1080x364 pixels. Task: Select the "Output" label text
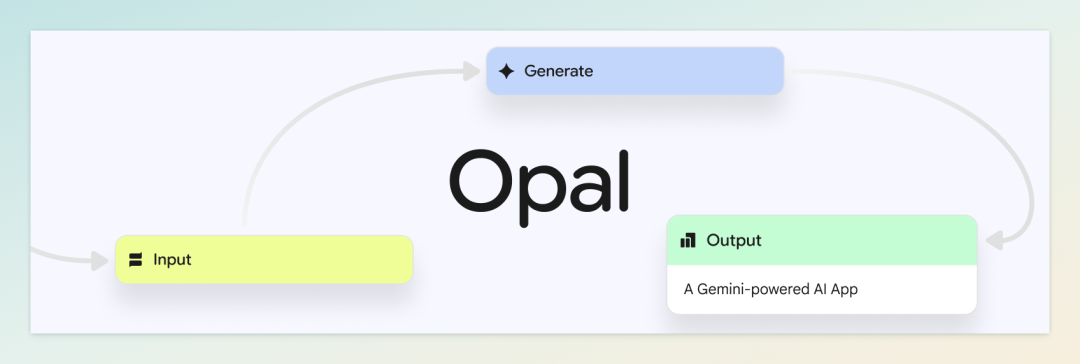tap(734, 241)
